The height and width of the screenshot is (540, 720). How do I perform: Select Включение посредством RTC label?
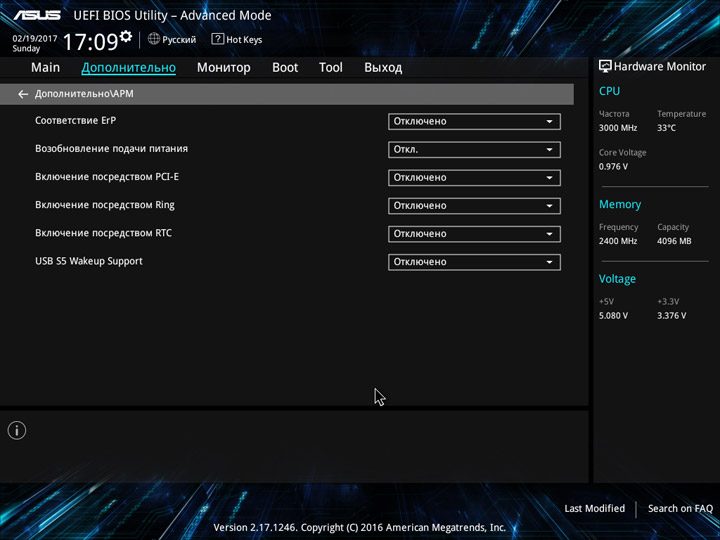tap(103, 233)
